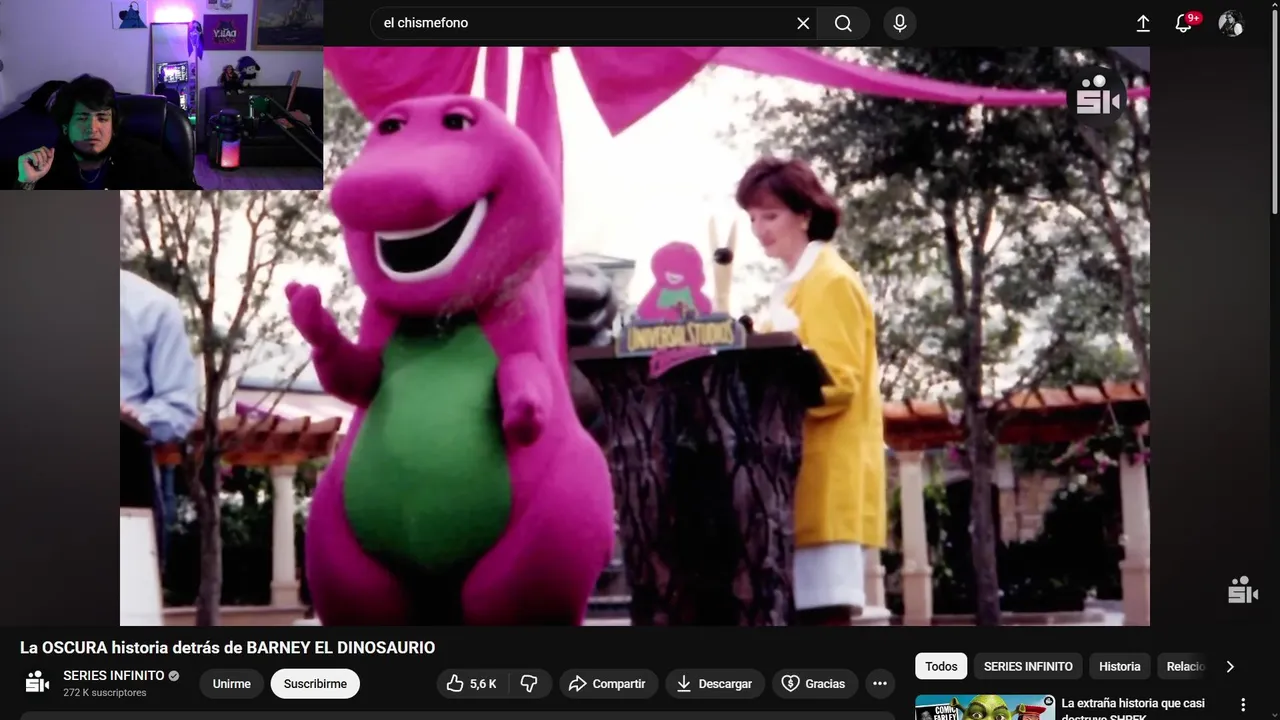This screenshot has width=1280, height=720.
Task: Open more actions three-dot menu
Action: [x=880, y=684]
